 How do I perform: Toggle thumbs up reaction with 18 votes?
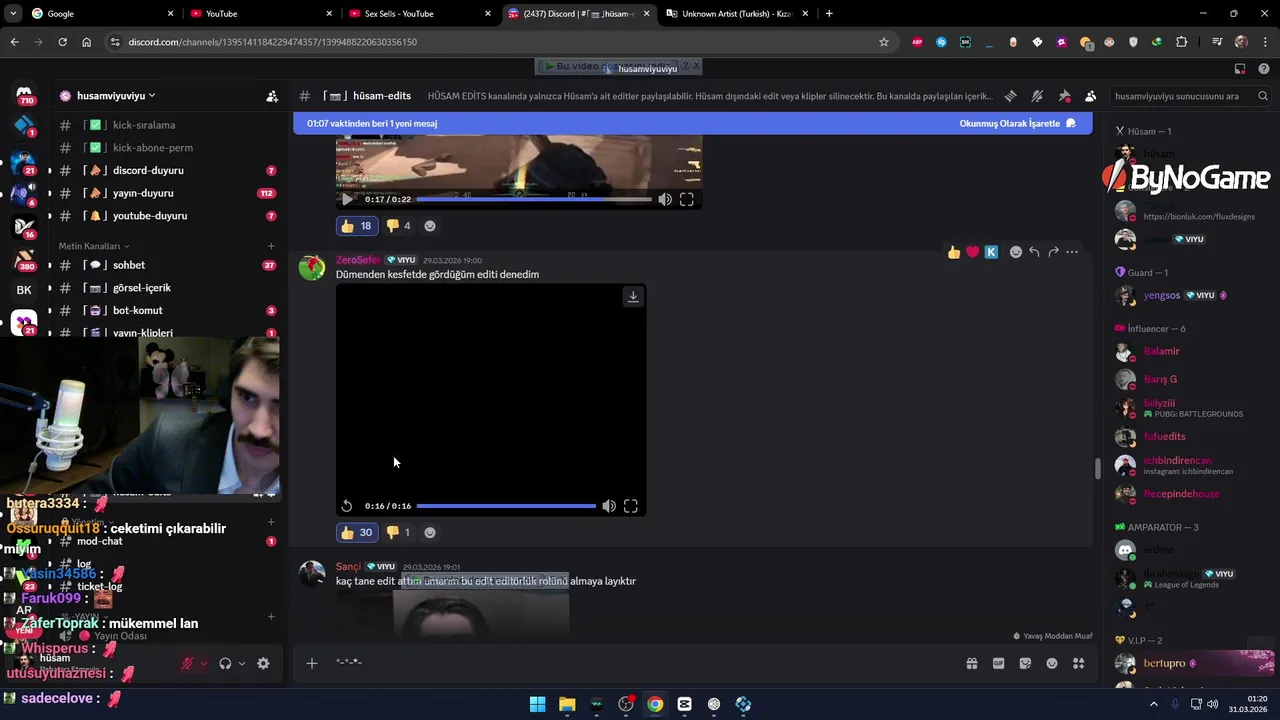(356, 226)
